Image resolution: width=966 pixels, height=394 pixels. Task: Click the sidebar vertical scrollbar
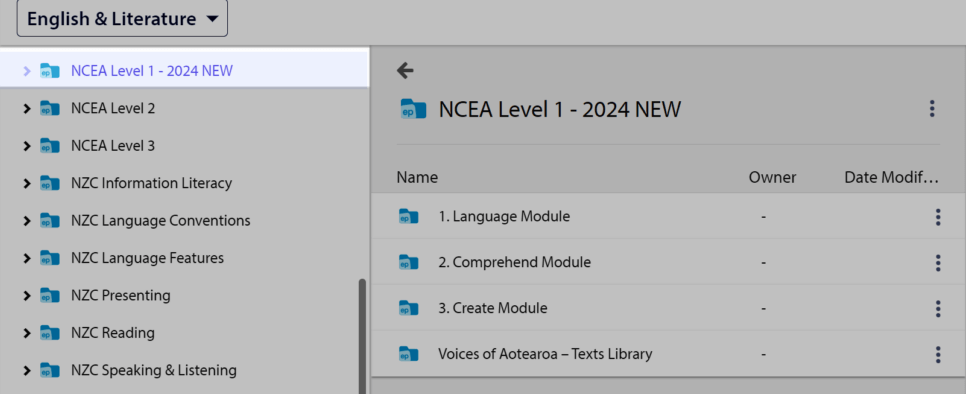pos(362,336)
